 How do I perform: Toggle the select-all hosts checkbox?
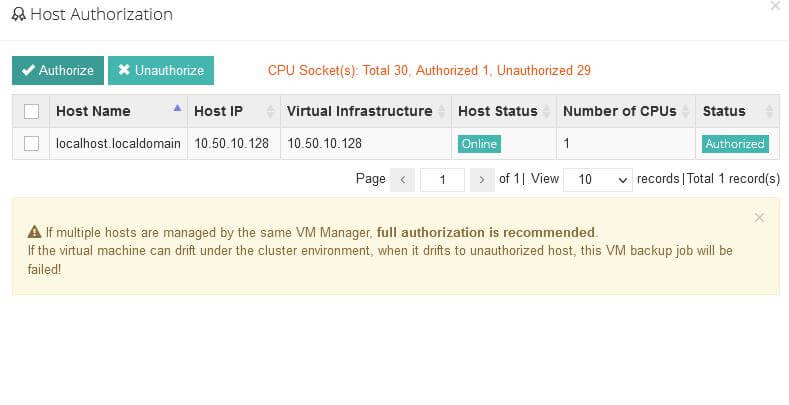click(x=31, y=111)
